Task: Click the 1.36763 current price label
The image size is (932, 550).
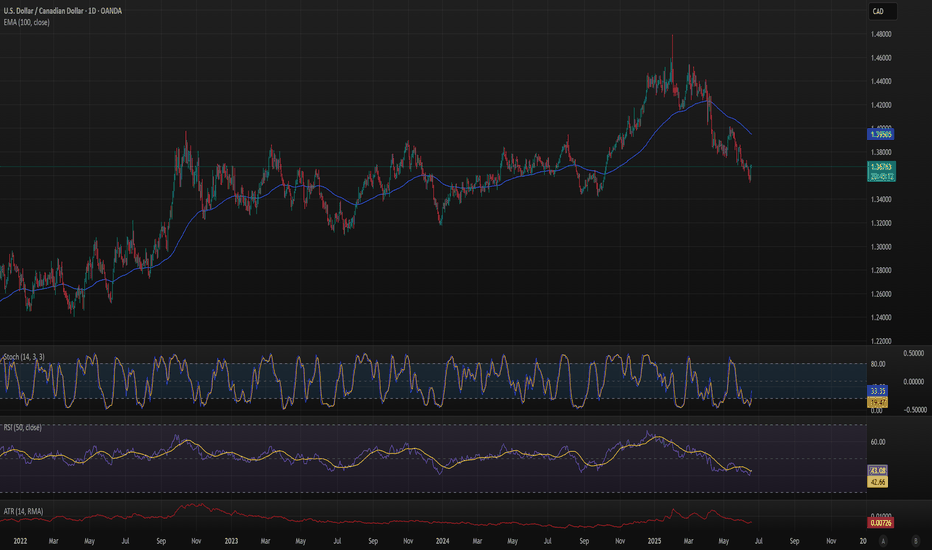Action: point(881,167)
